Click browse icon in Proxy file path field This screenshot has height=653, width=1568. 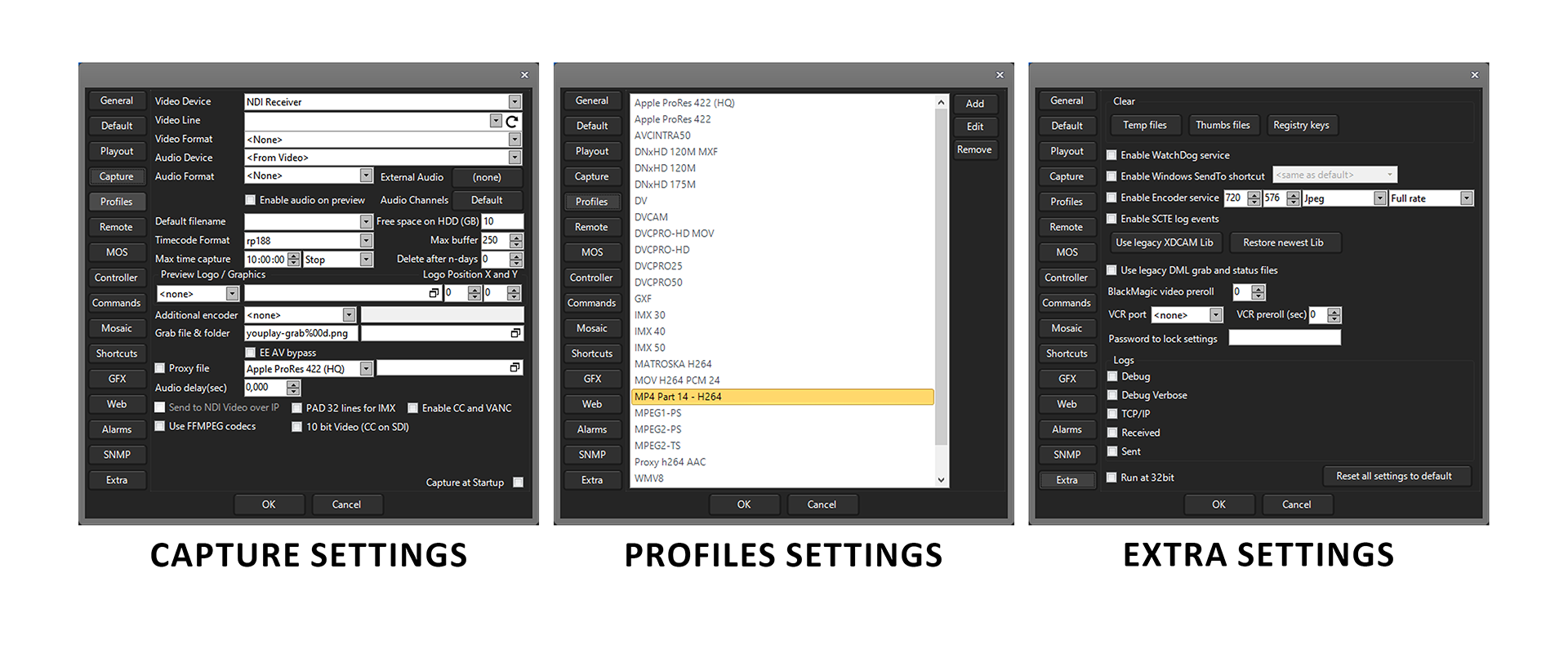[x=514, y=368]
